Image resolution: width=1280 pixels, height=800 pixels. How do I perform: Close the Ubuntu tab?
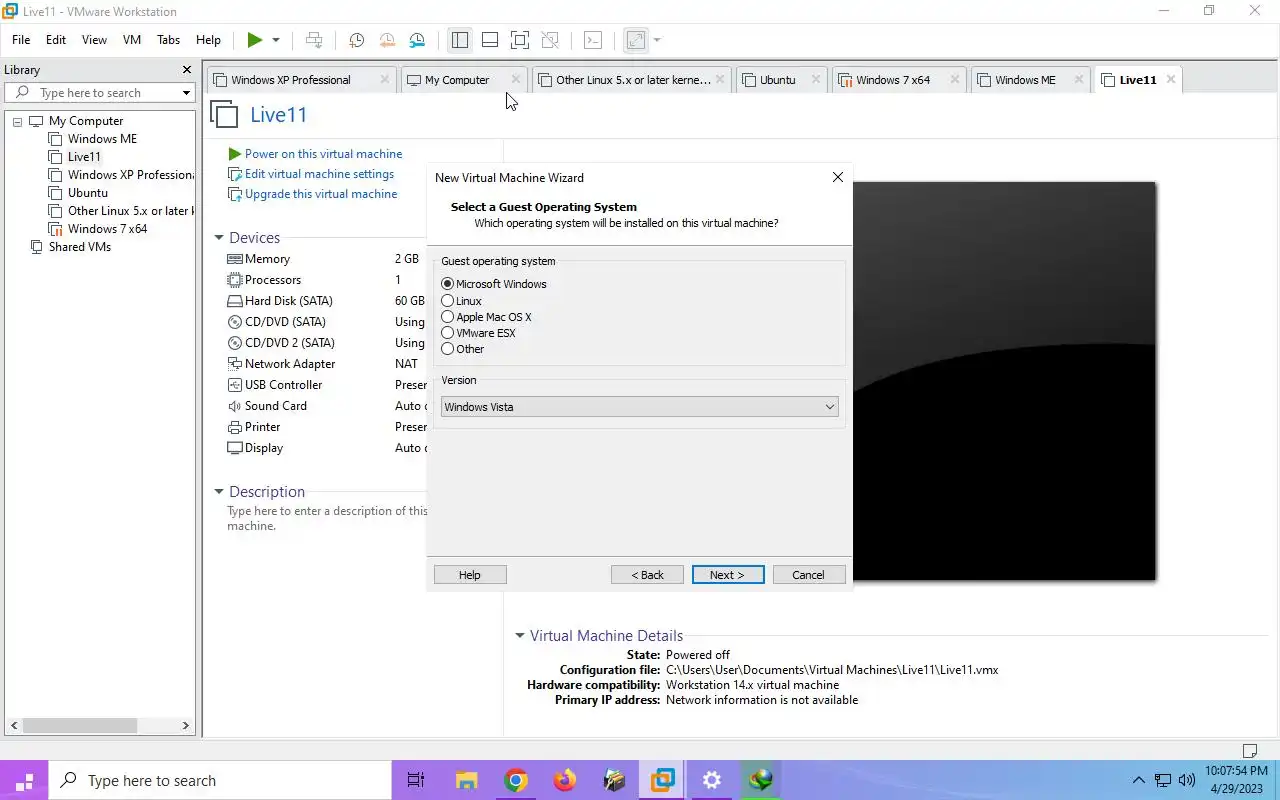tap(816, 80)
